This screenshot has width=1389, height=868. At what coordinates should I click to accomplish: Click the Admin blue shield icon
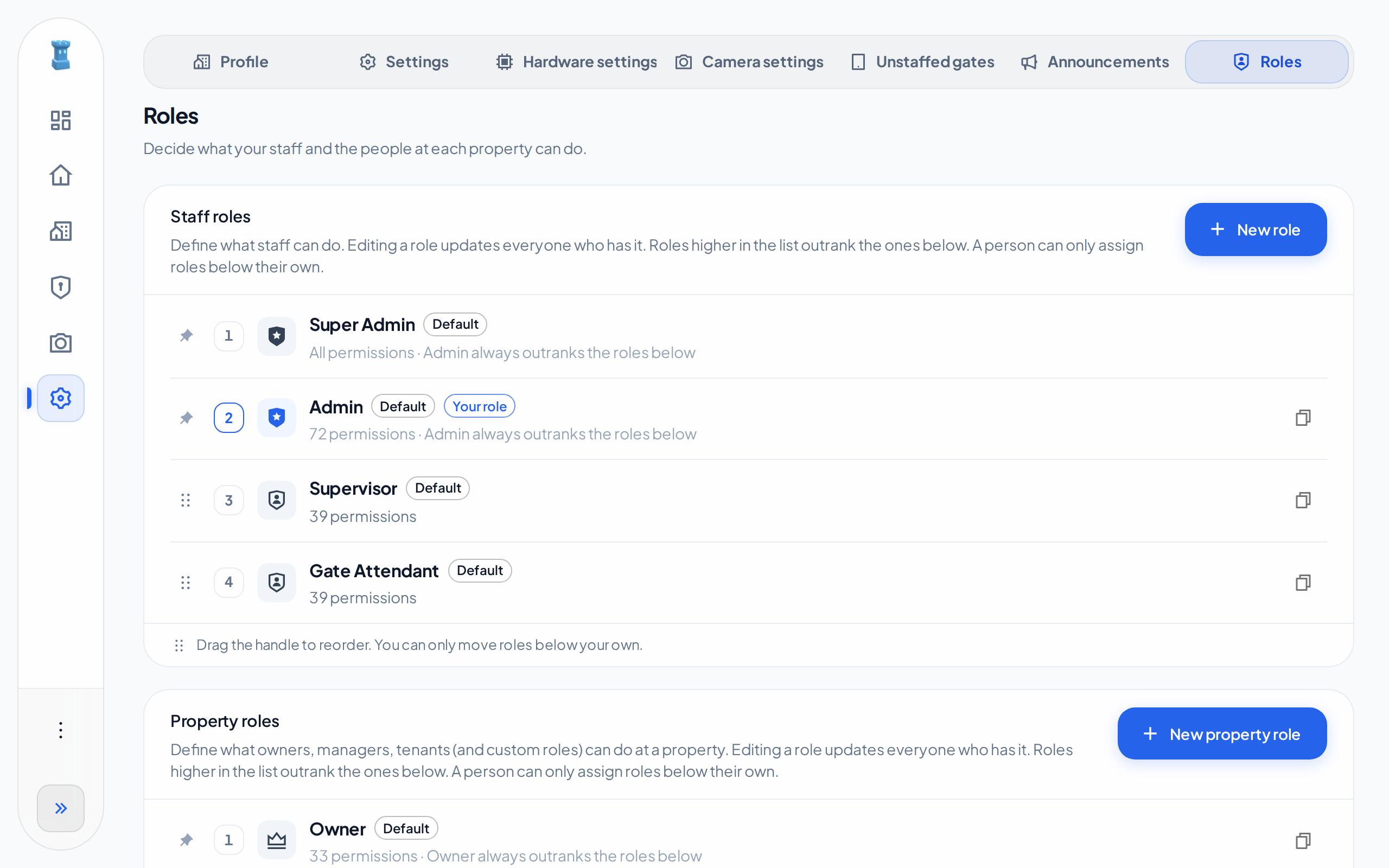[277, 417]
